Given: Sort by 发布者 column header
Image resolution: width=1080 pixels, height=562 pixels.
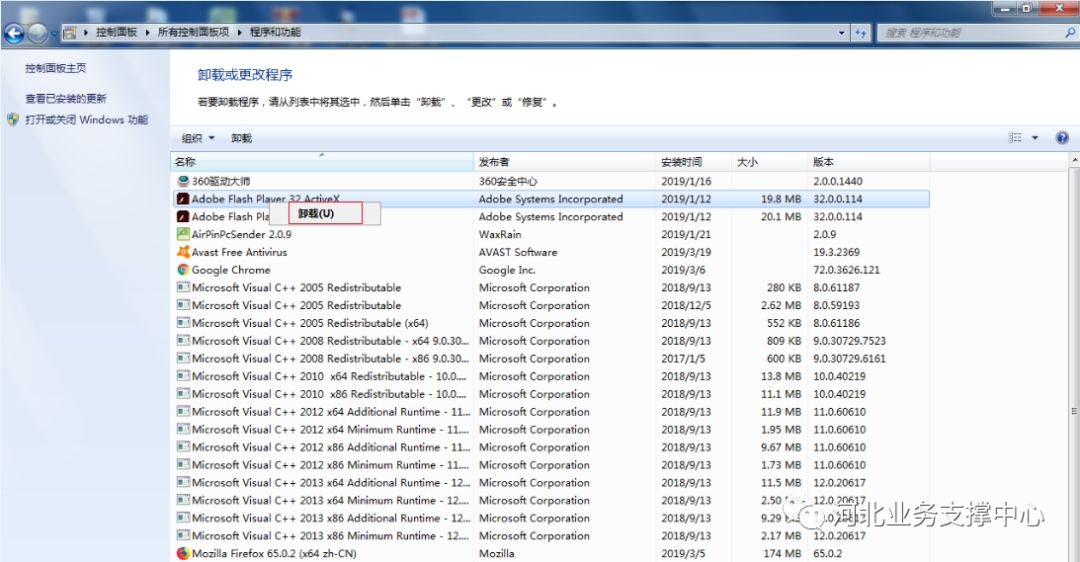Looking at the screenshot, I should [x=564, y=162].
